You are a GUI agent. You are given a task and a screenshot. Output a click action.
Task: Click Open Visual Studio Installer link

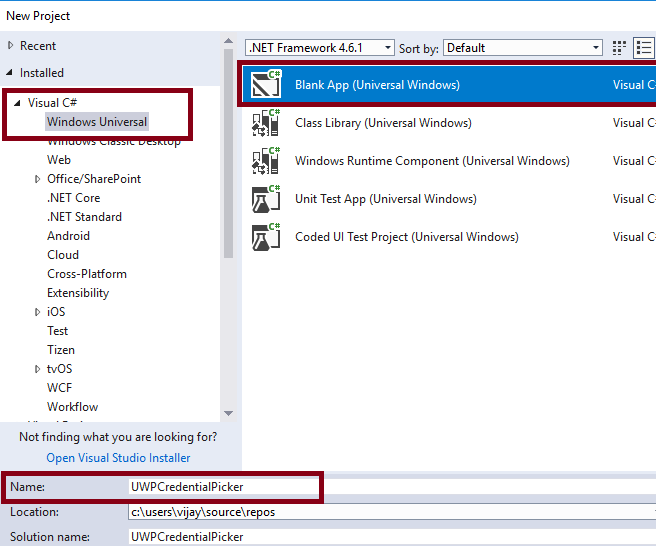118,458
